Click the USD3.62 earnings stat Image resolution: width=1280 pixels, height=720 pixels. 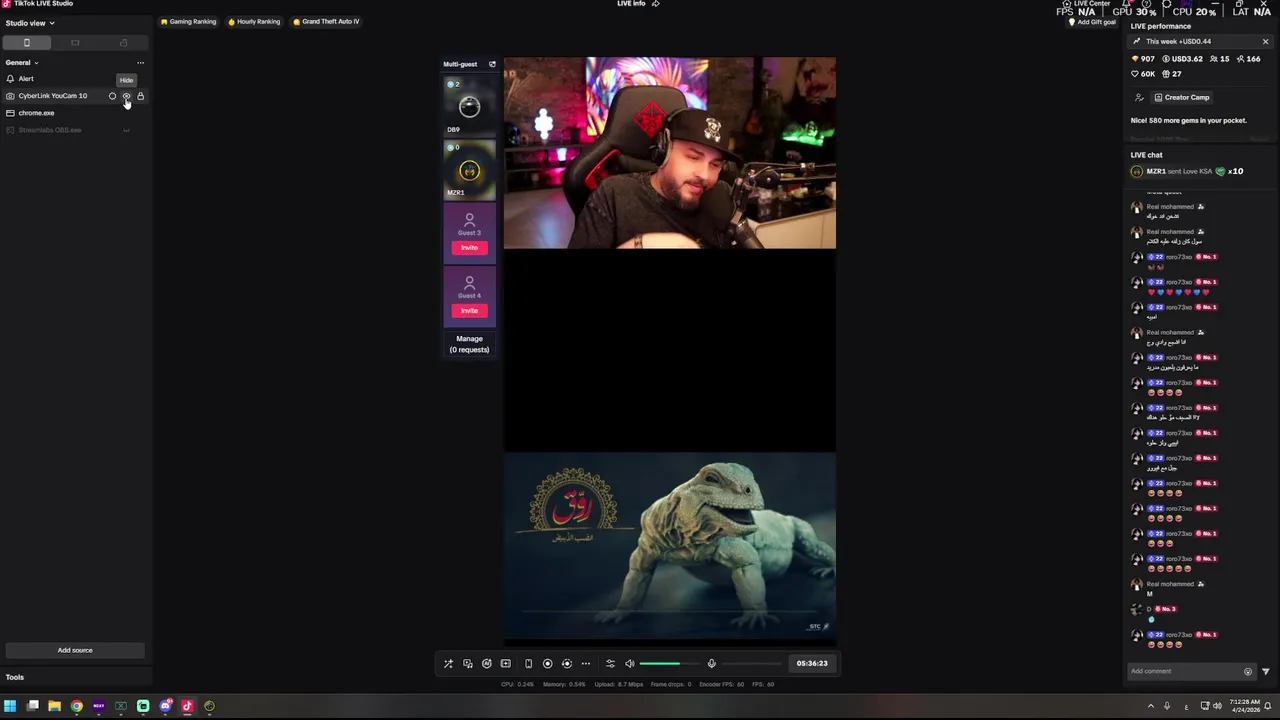pos(1182,59)
